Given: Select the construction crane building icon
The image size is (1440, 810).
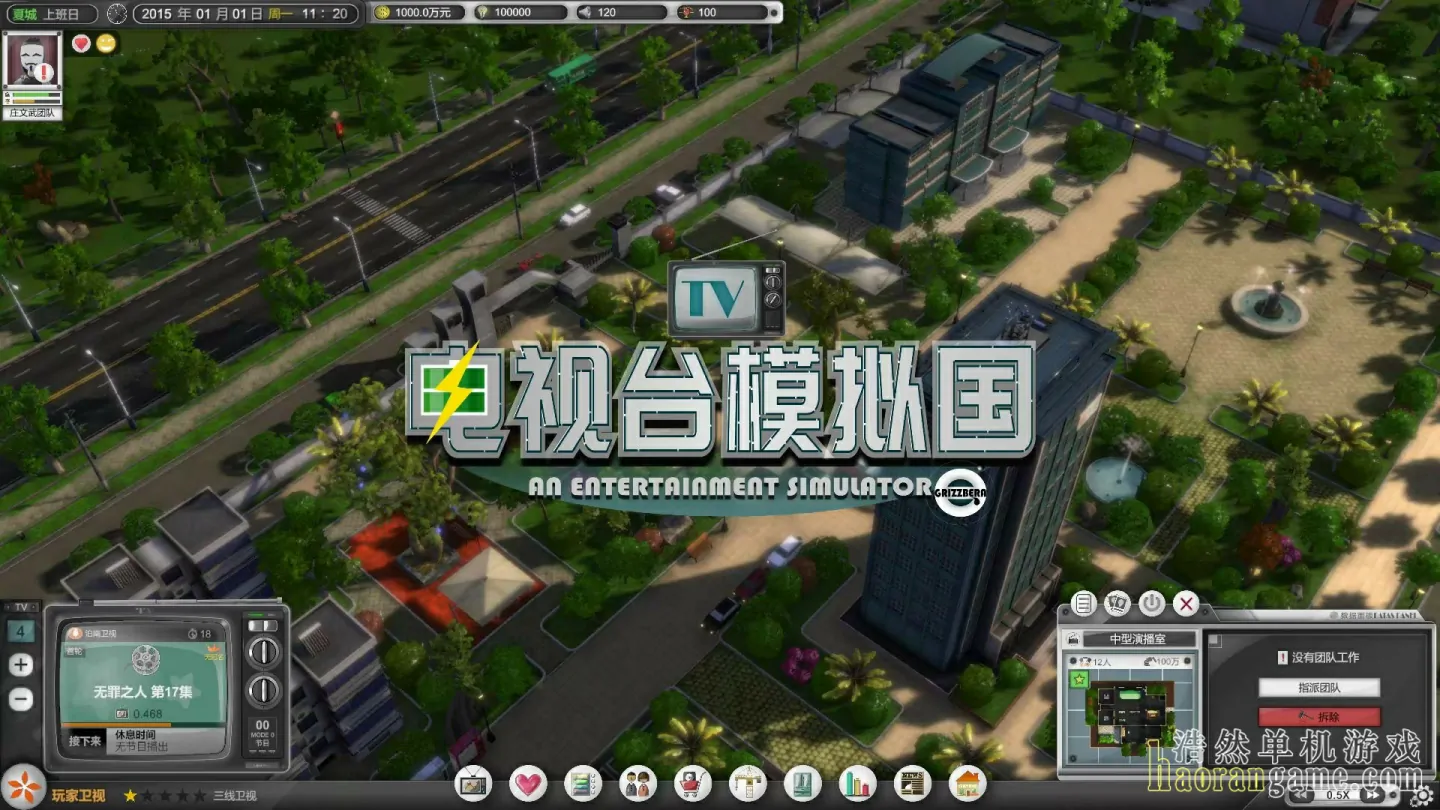Looking at the screenshot, I should 747,783.
